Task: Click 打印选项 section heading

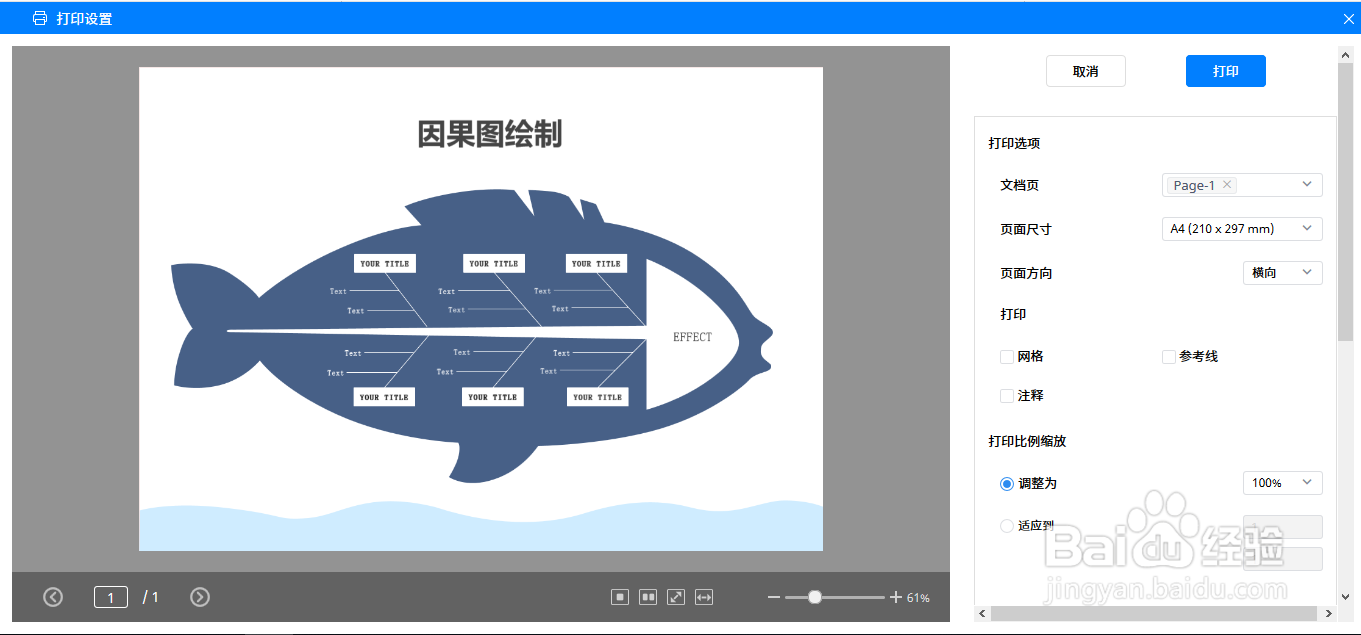Action: click(x=1014, y=143)
